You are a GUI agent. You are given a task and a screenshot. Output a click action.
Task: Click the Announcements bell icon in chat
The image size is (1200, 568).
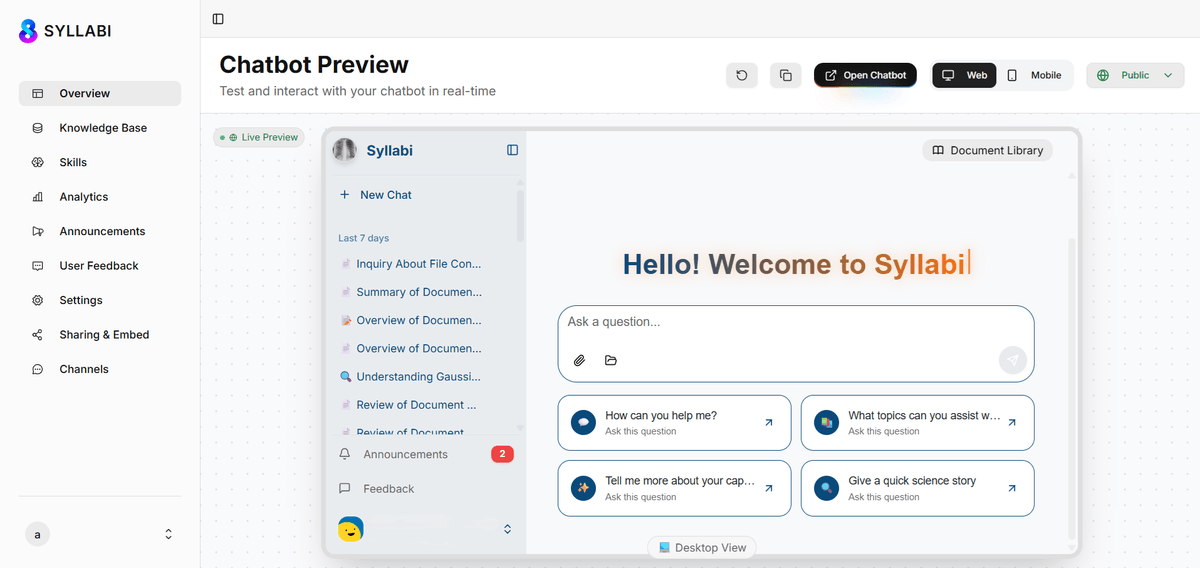pyautogui.click(x=345, y=454)
